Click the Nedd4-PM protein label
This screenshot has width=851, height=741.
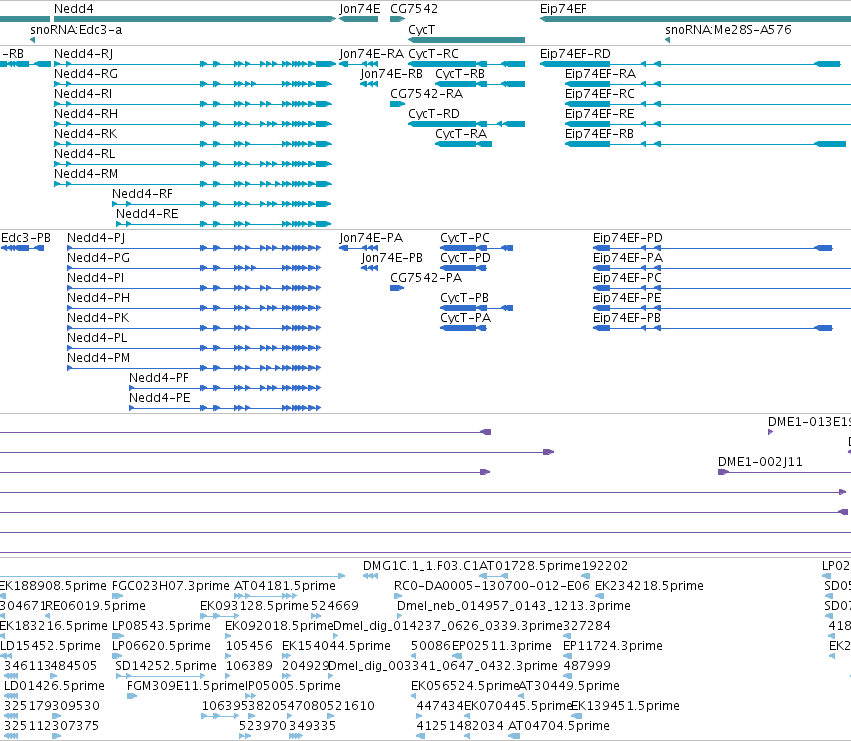click(x=98, y=358)
